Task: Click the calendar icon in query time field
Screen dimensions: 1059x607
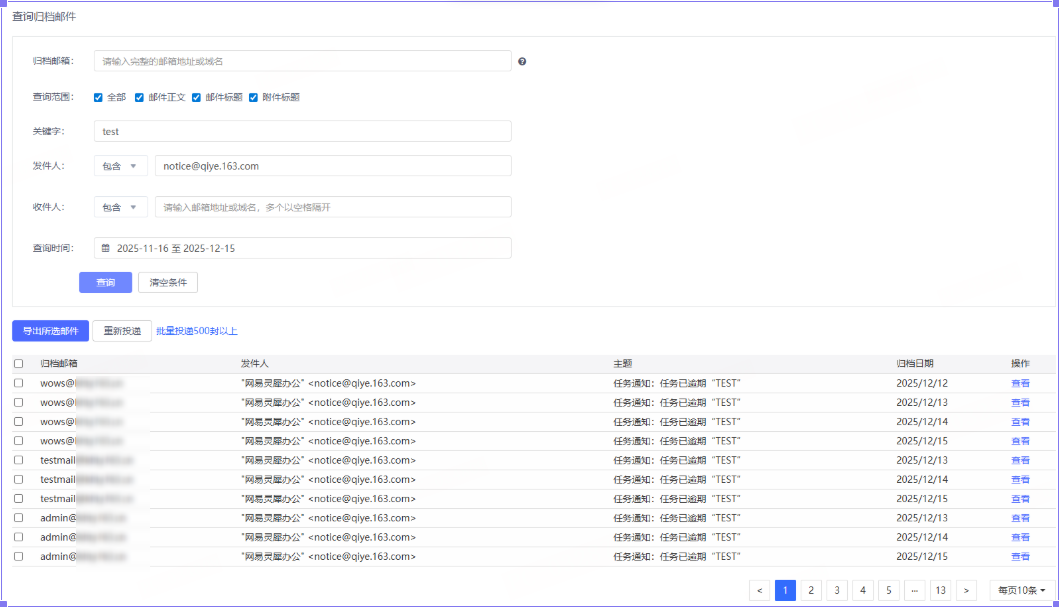Action: pyautogui.click(x=106, y=248)
